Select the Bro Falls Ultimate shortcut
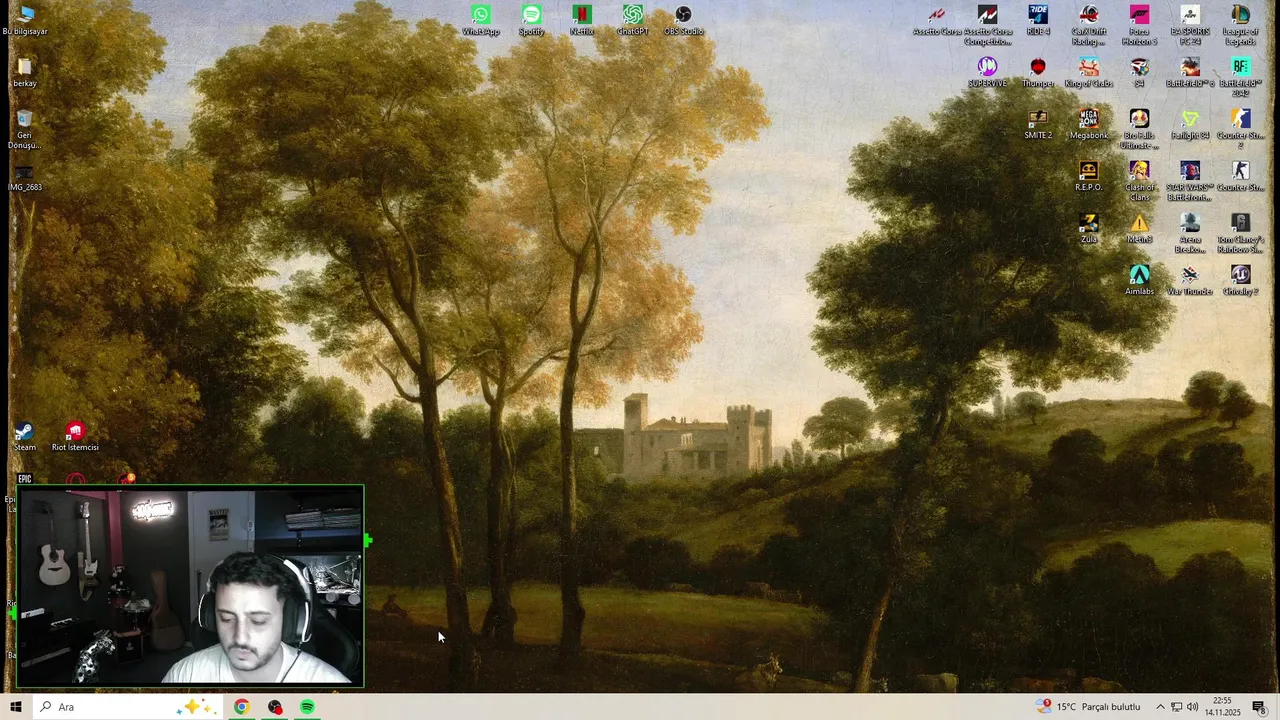1280x720 pixels. tap(1139, 129)
